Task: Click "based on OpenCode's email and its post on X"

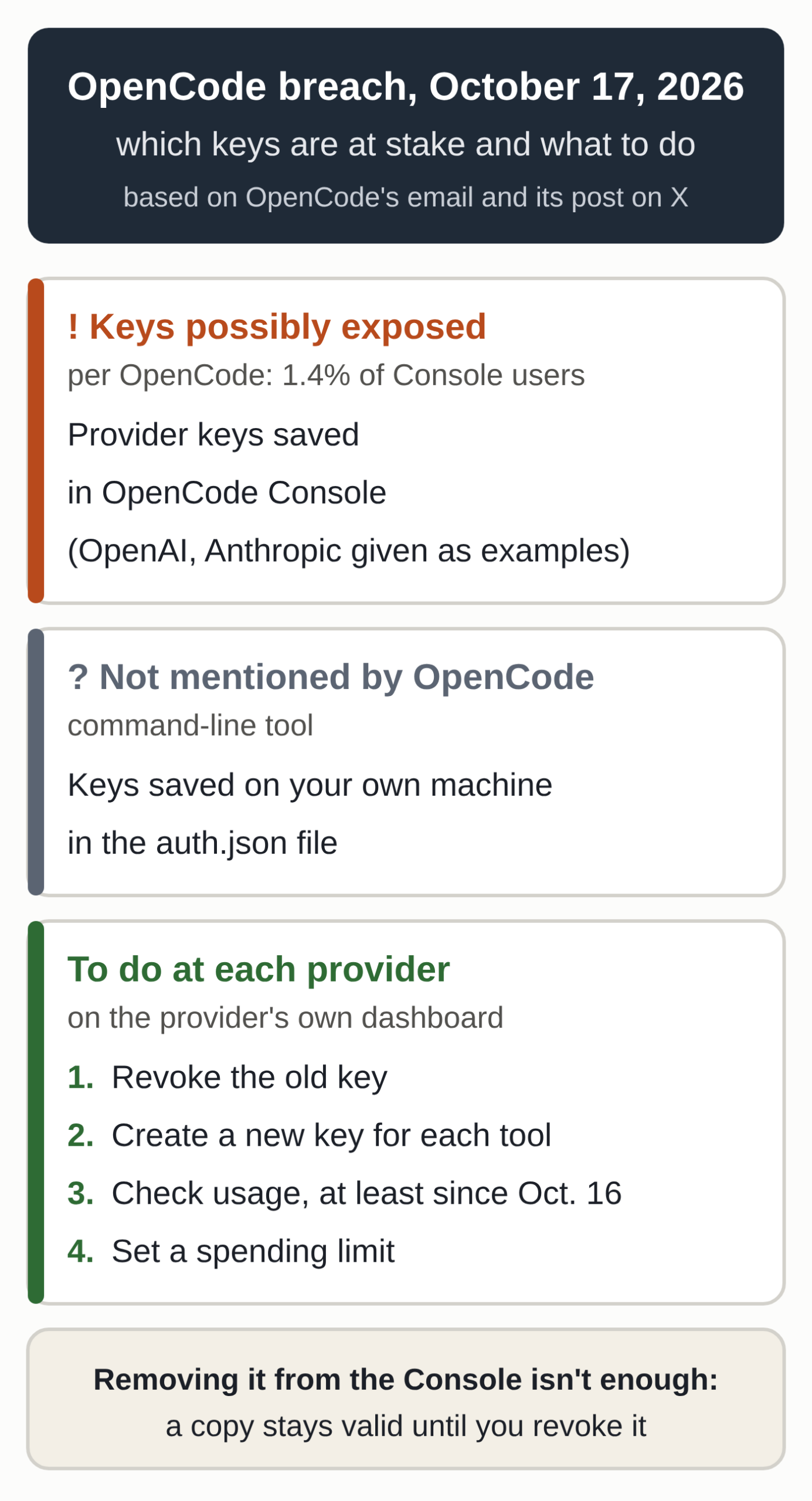Action: pos(406,197)
